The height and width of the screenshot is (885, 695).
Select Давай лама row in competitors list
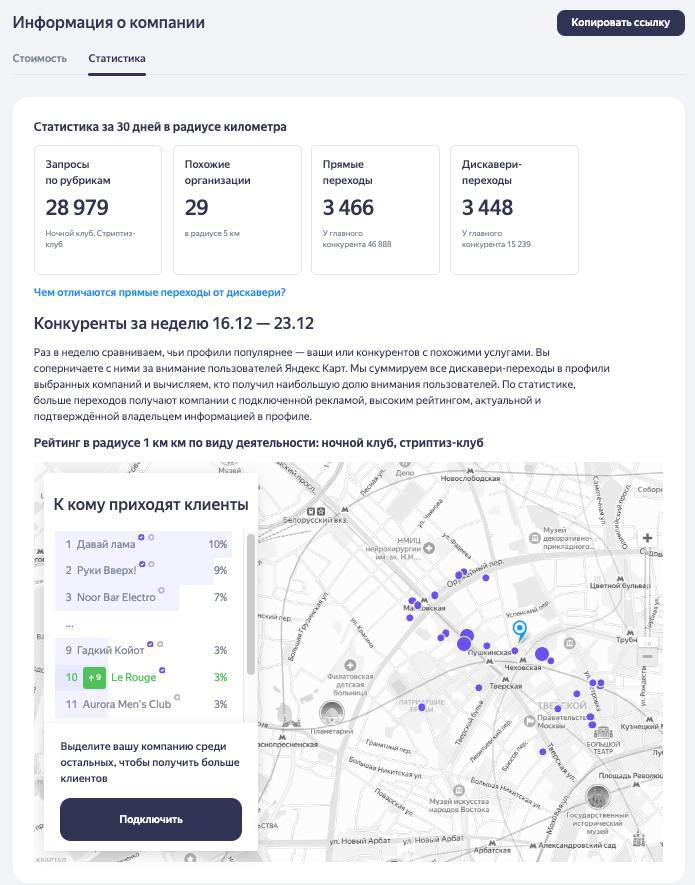pos(143,544)
